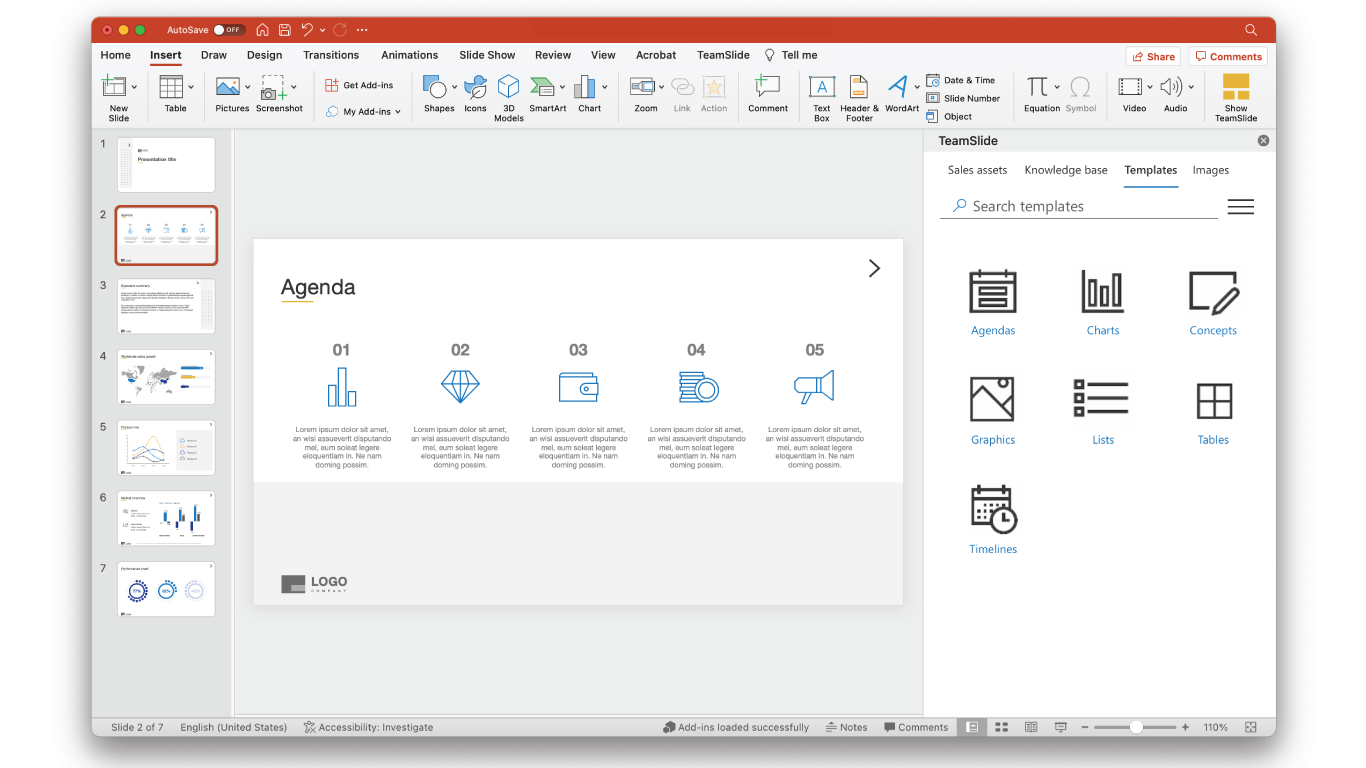Click Accessibility: Investigate in status bar
Image resolution: width=1366 pixels, height=768 pixels.
[368, 727]
